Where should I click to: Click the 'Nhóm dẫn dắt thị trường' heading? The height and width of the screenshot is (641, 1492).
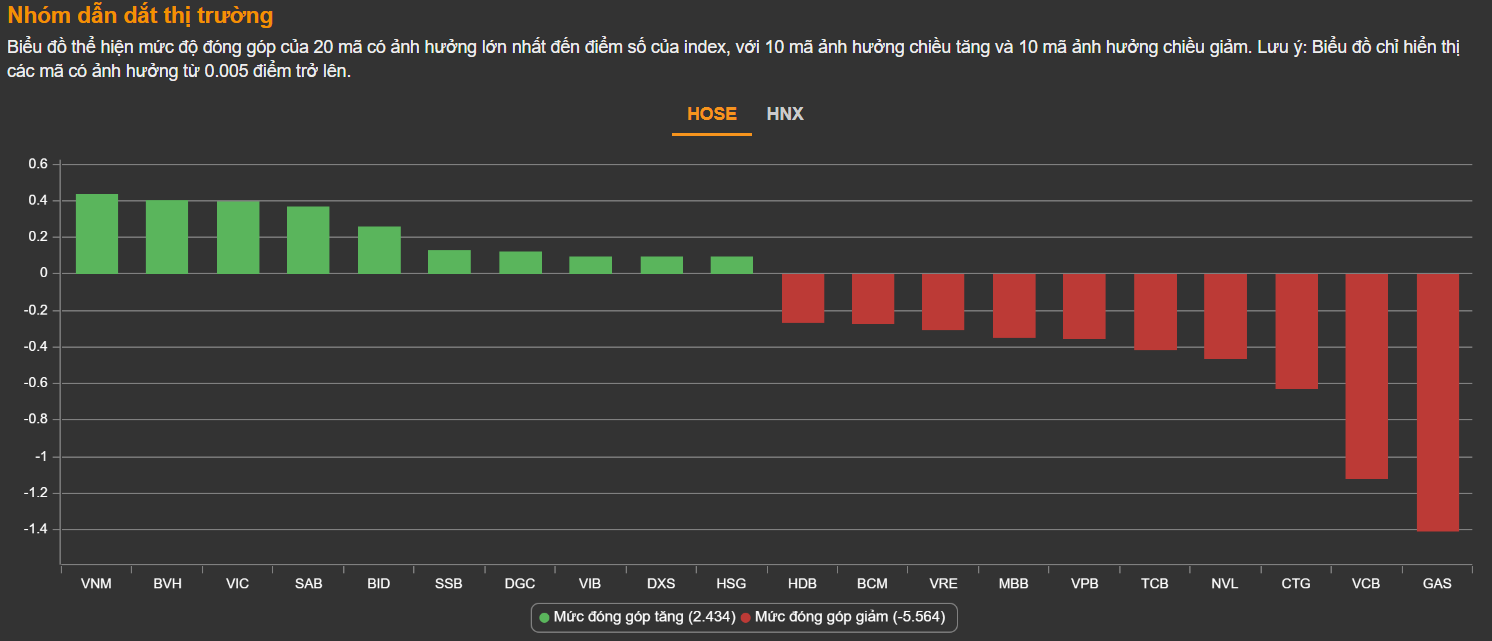pos(140,16)
